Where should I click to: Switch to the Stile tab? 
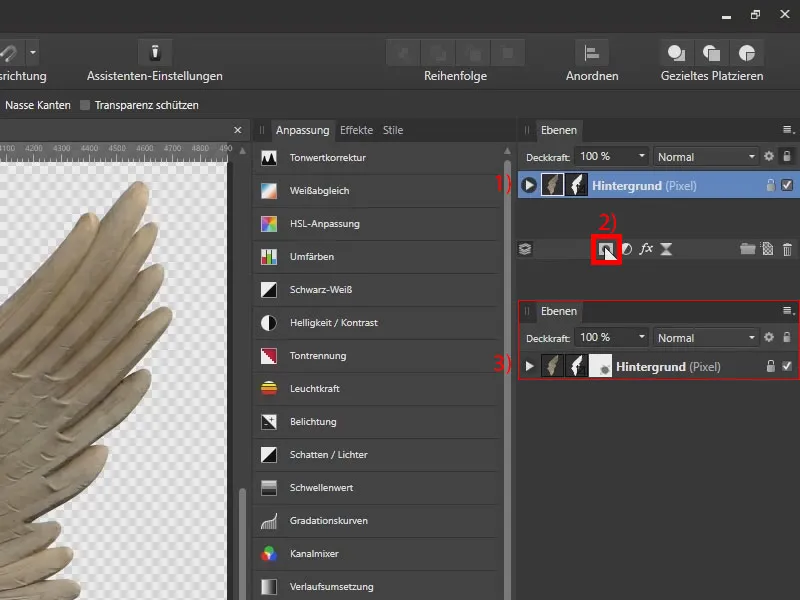click(393, 130)
